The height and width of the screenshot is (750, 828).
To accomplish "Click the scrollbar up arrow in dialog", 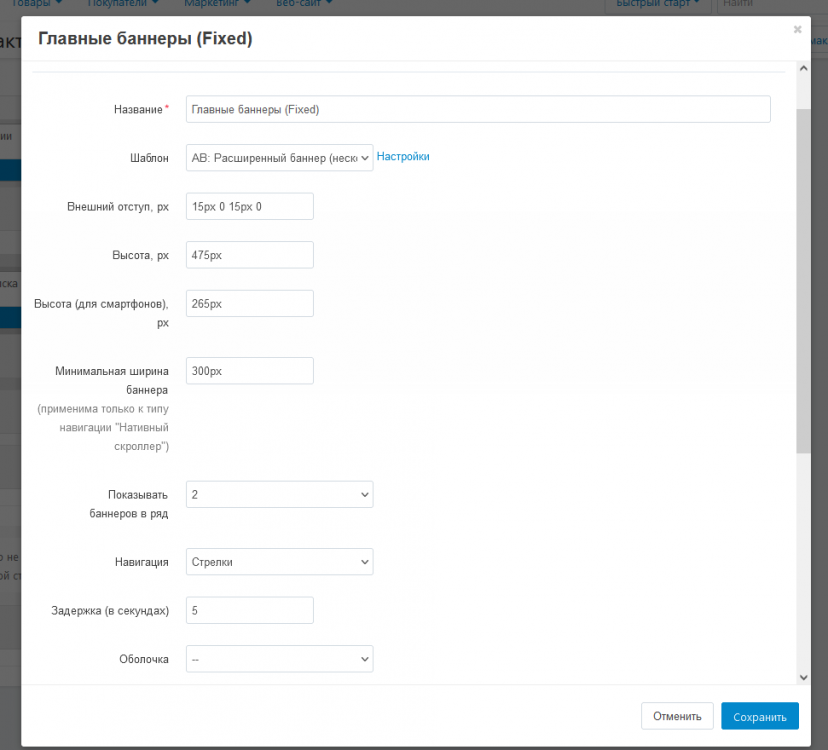I will (x=803, y=68).
